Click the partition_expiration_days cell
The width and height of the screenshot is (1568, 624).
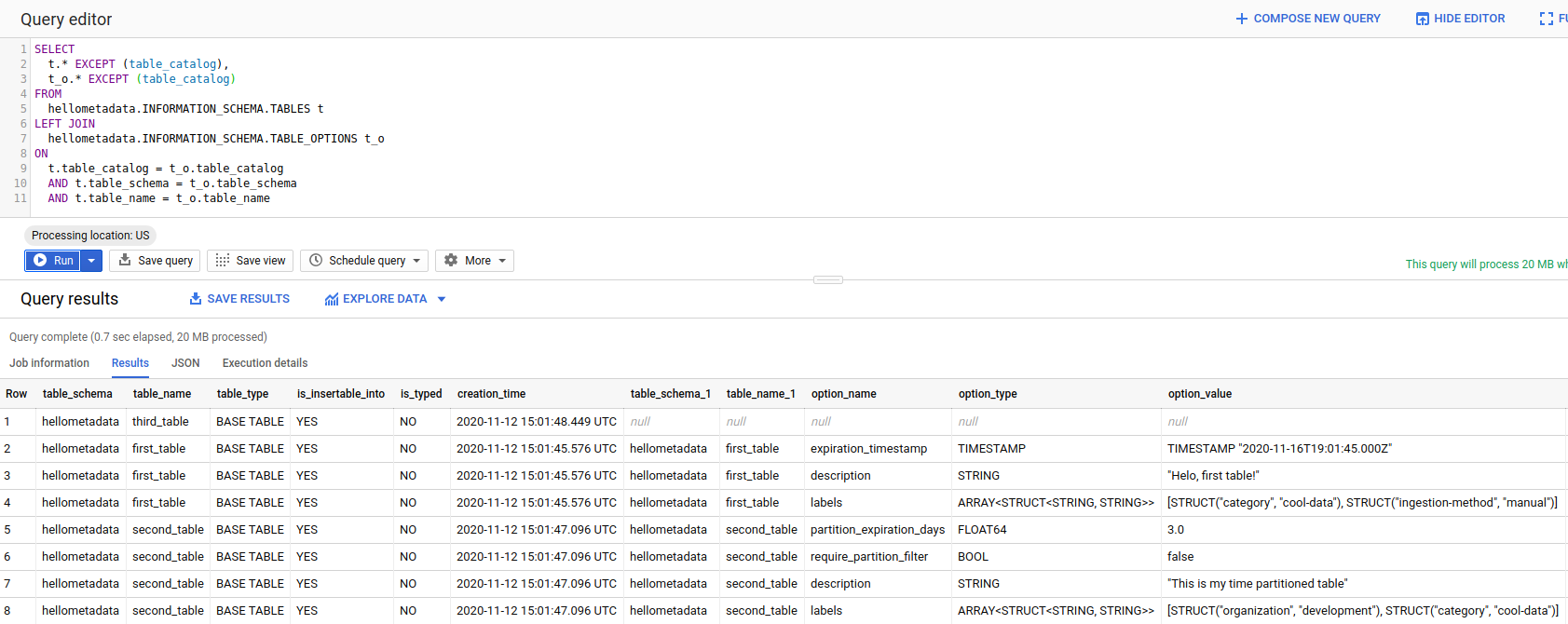point(878,530)
